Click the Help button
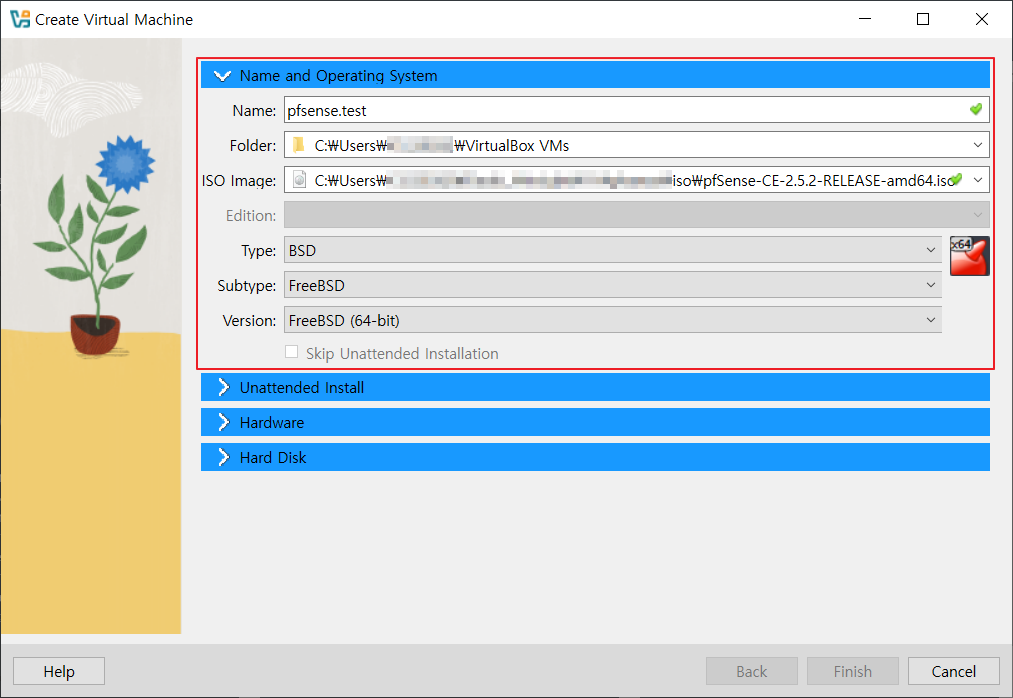This screenshot has height=698, width=1013. [x=59, y=671]
